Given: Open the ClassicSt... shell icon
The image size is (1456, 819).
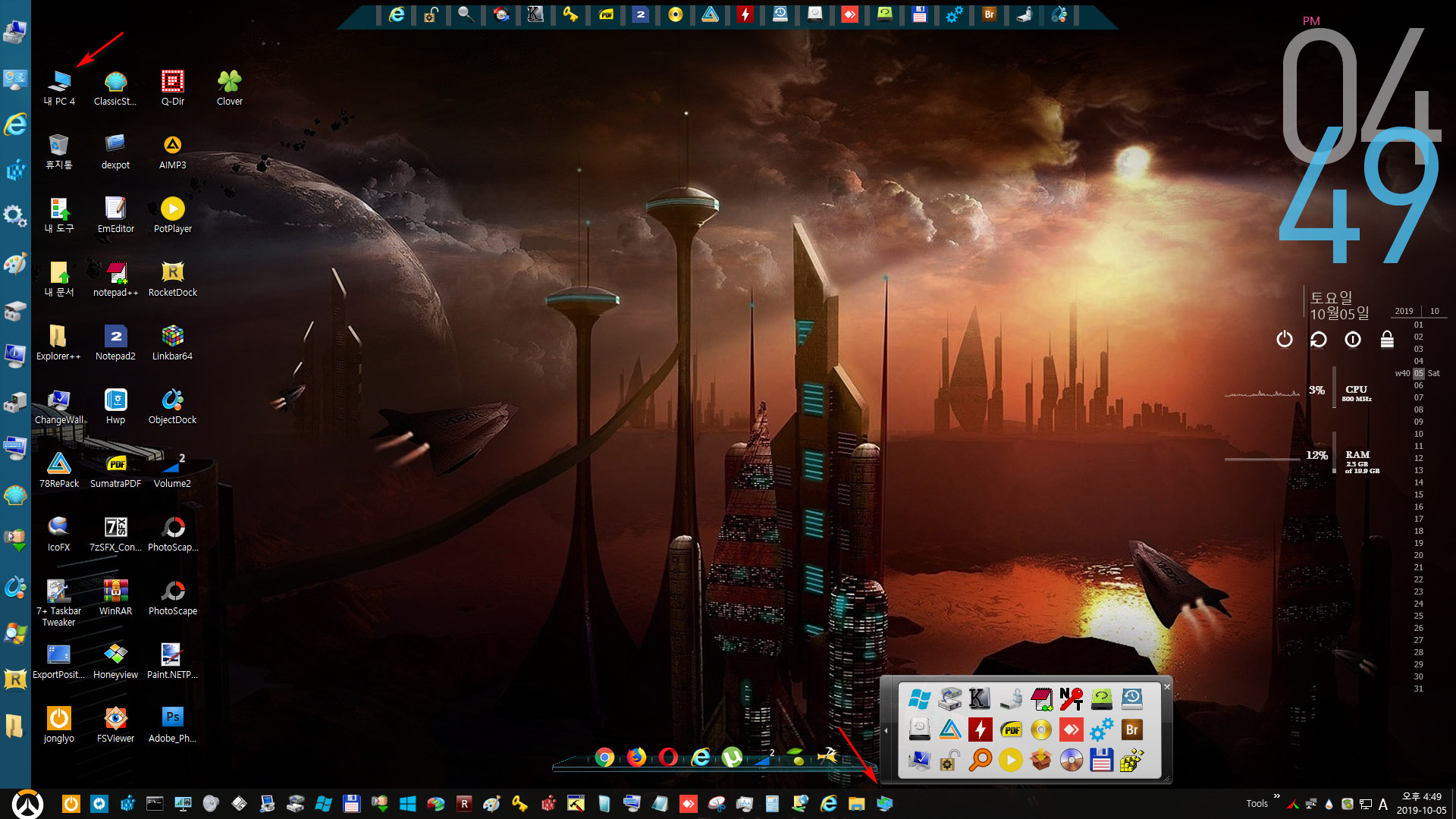Looking at the screenshot, I should tap(115, 87).
